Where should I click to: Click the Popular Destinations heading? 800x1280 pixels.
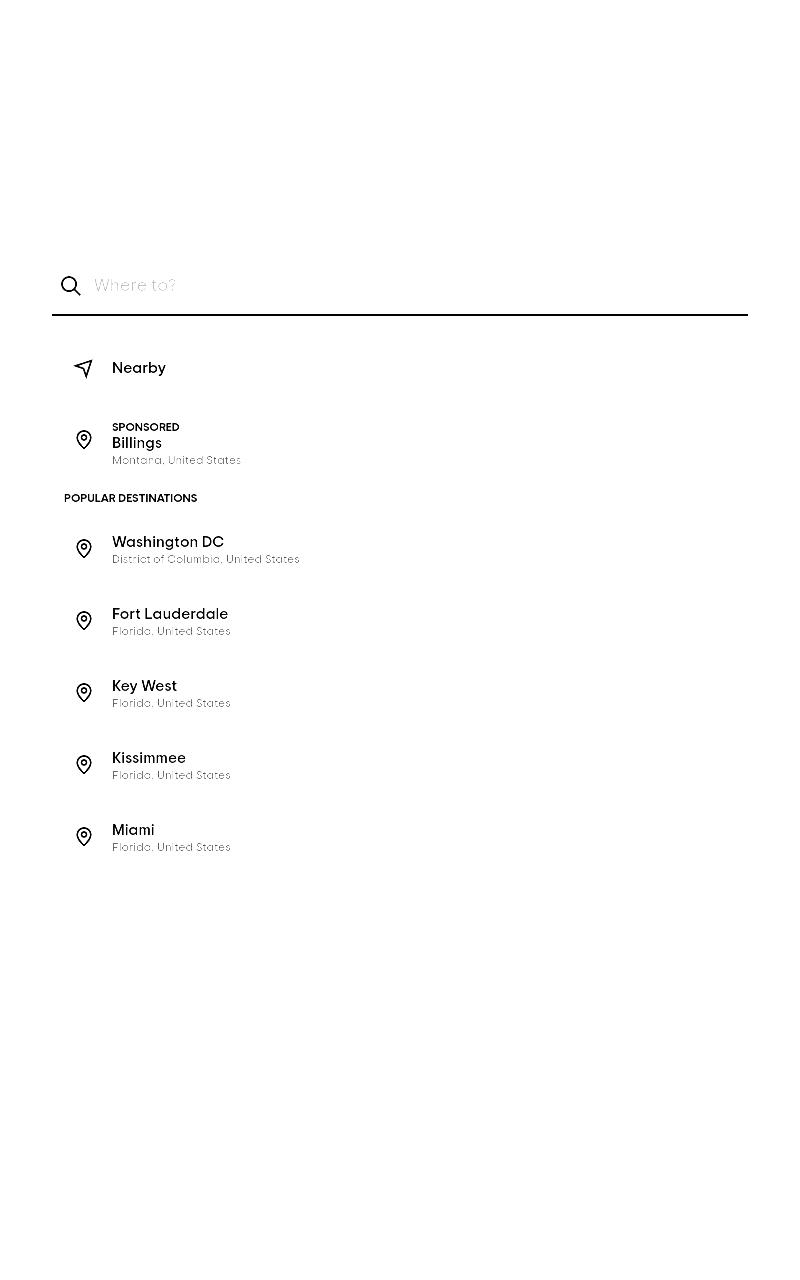[130, 498]
